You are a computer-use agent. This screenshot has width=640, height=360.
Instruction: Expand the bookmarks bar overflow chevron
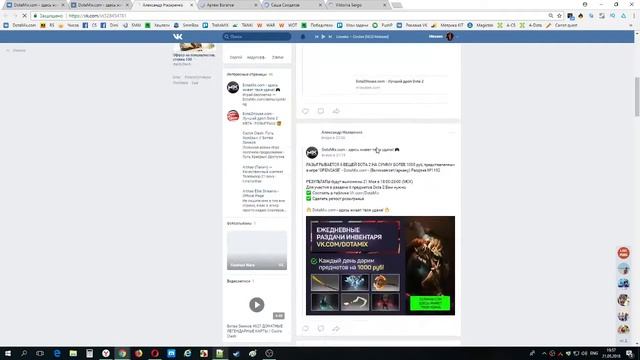point(631,25)
